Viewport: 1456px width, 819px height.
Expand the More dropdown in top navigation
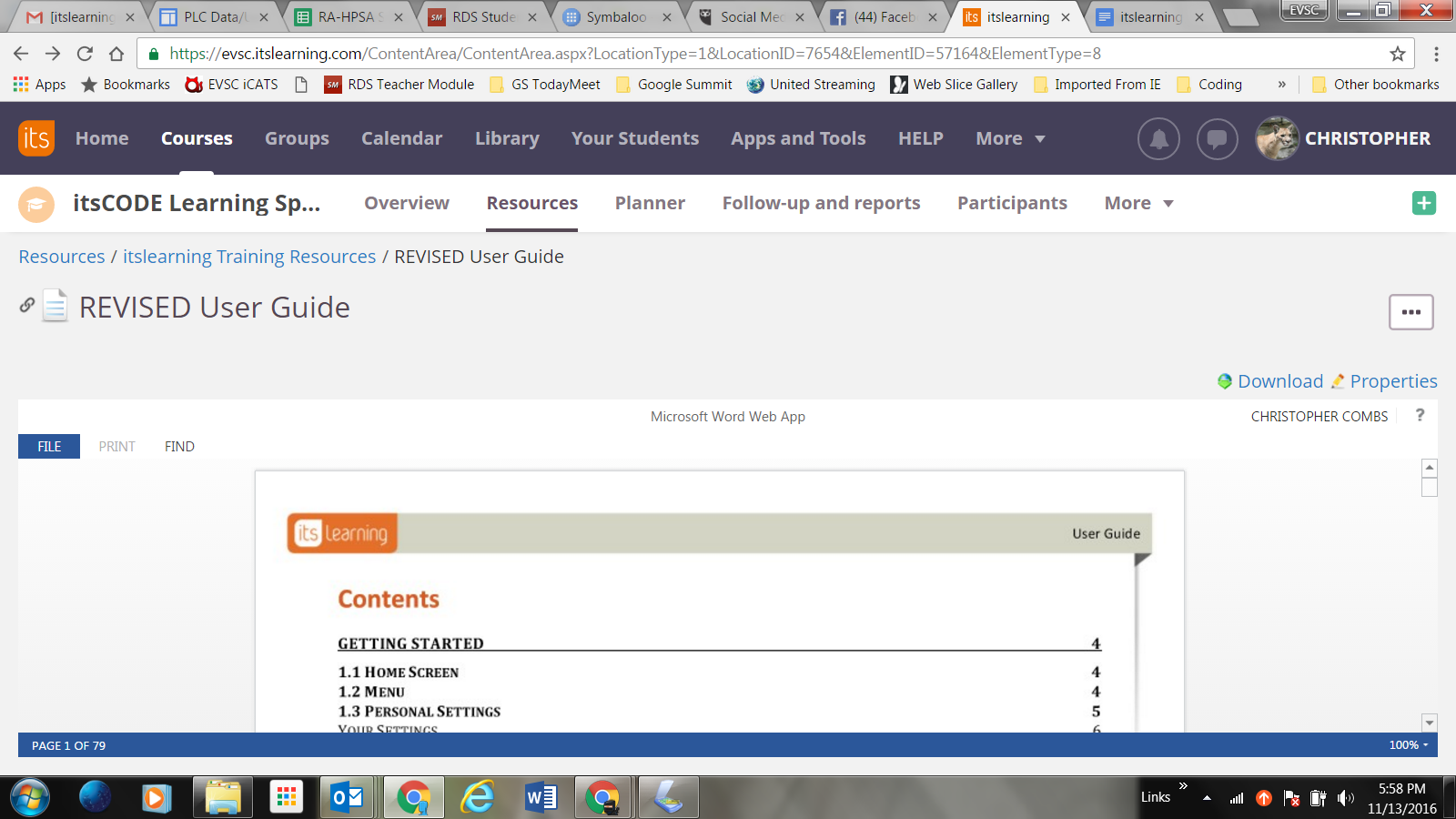click(1010, 138)
